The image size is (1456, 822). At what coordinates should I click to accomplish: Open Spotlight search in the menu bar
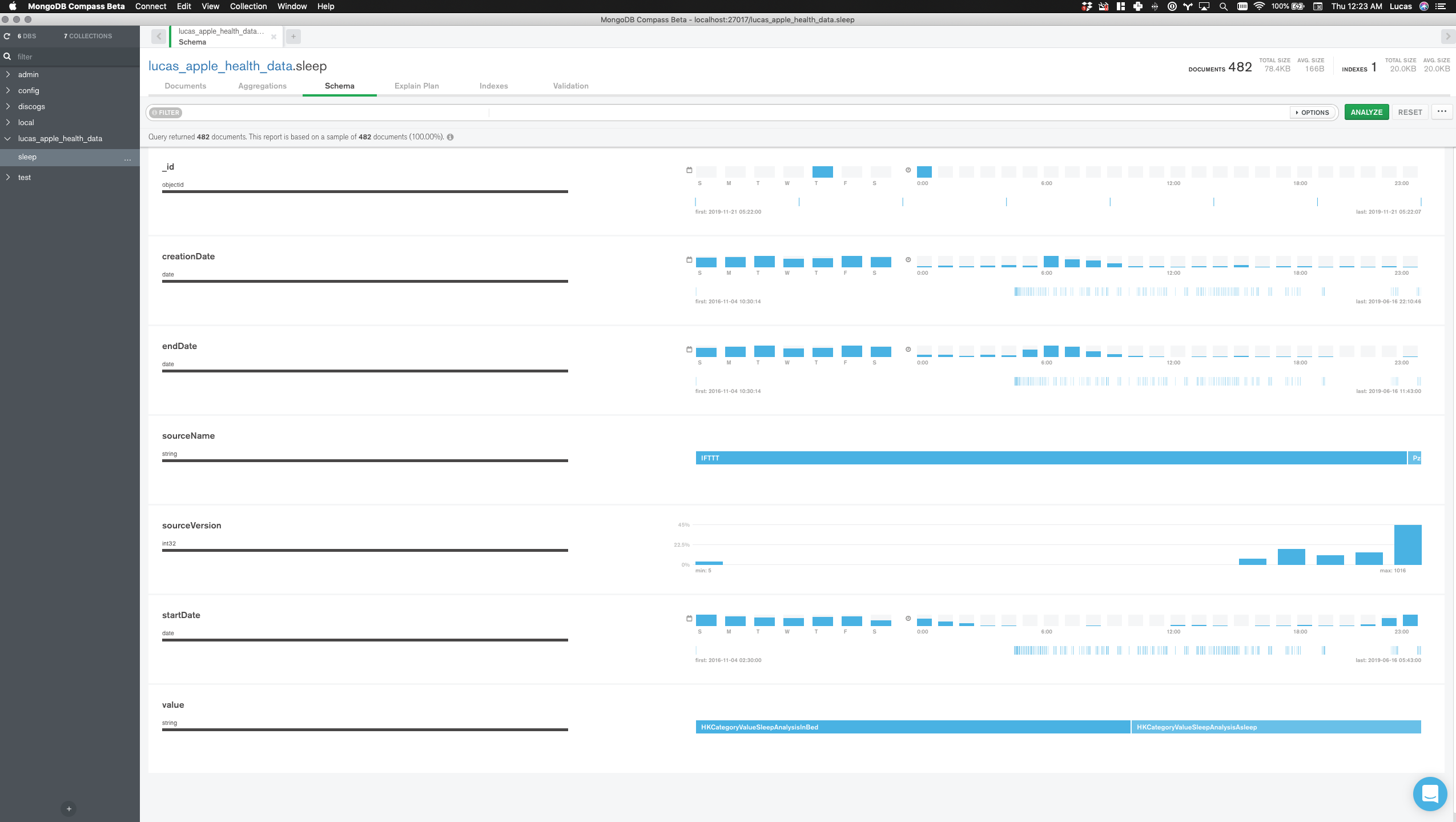tap(1223, 6)
